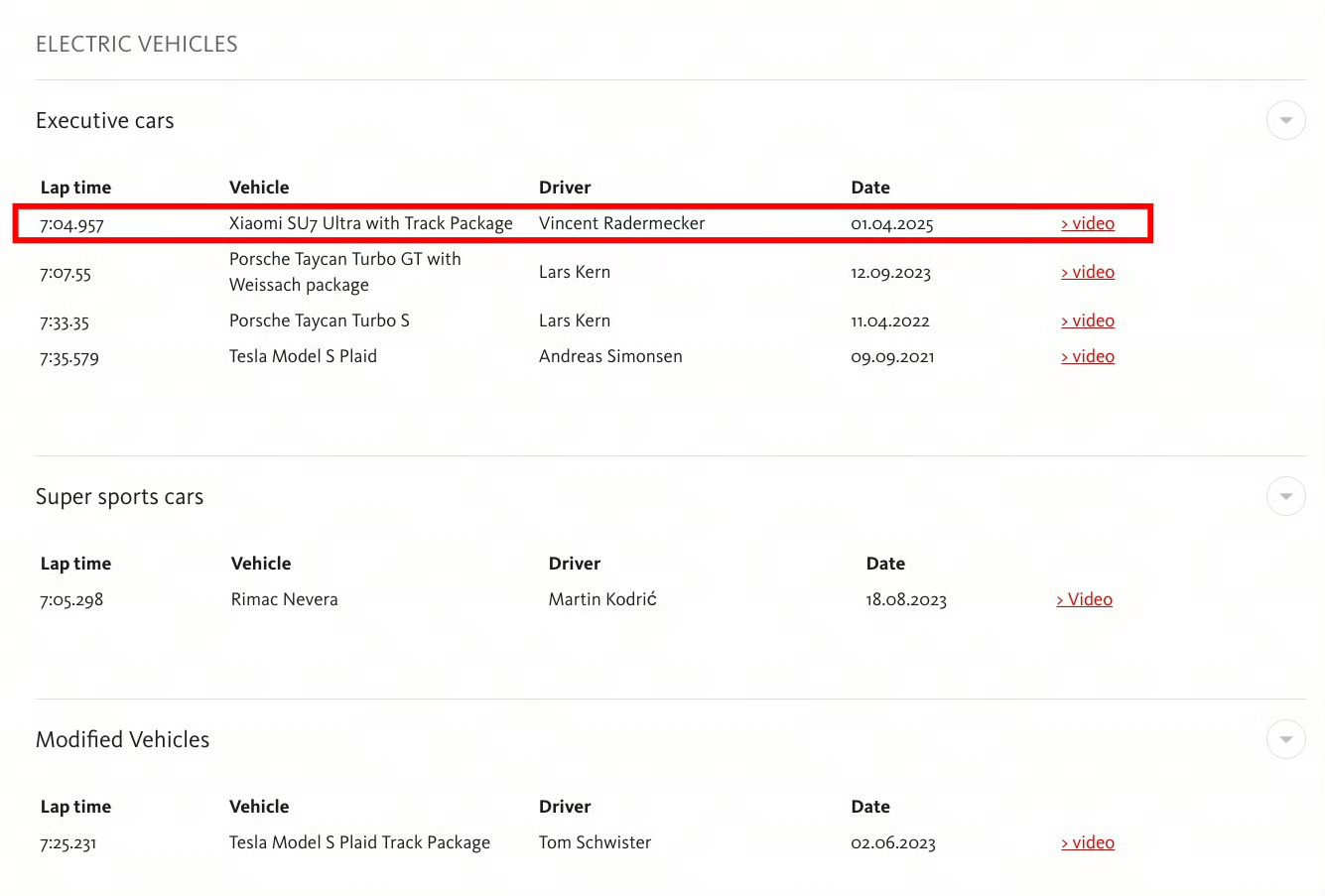Click the Electric Vehicles title
The height and width of the screenshot is (896, 1325).
point(137,45)
